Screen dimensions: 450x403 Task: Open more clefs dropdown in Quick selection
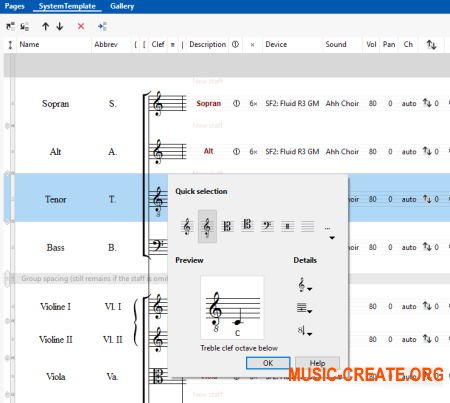coord(330,233)
